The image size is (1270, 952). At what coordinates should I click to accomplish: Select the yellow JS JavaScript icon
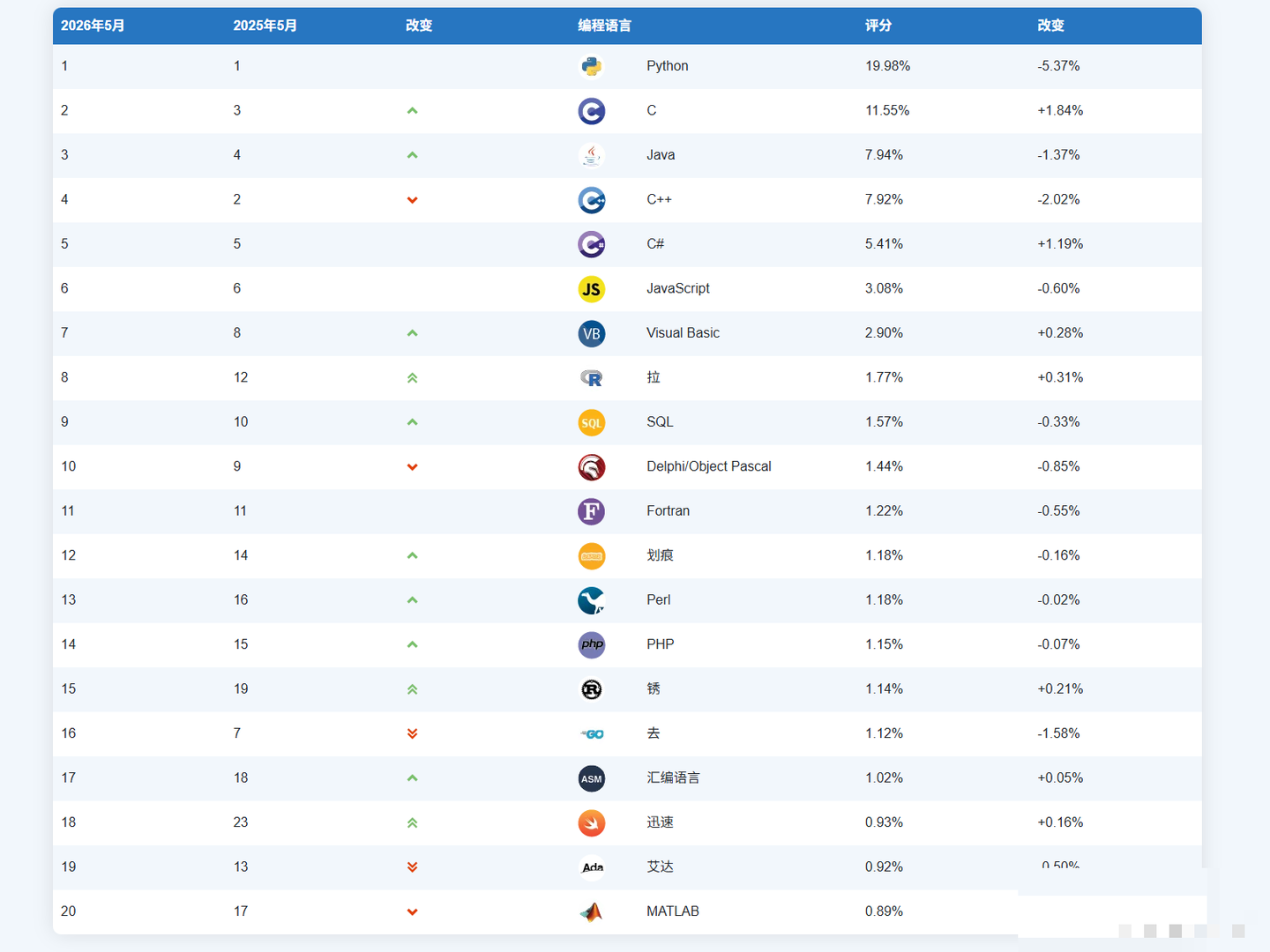pyautogui.click(x=592, y=288)
